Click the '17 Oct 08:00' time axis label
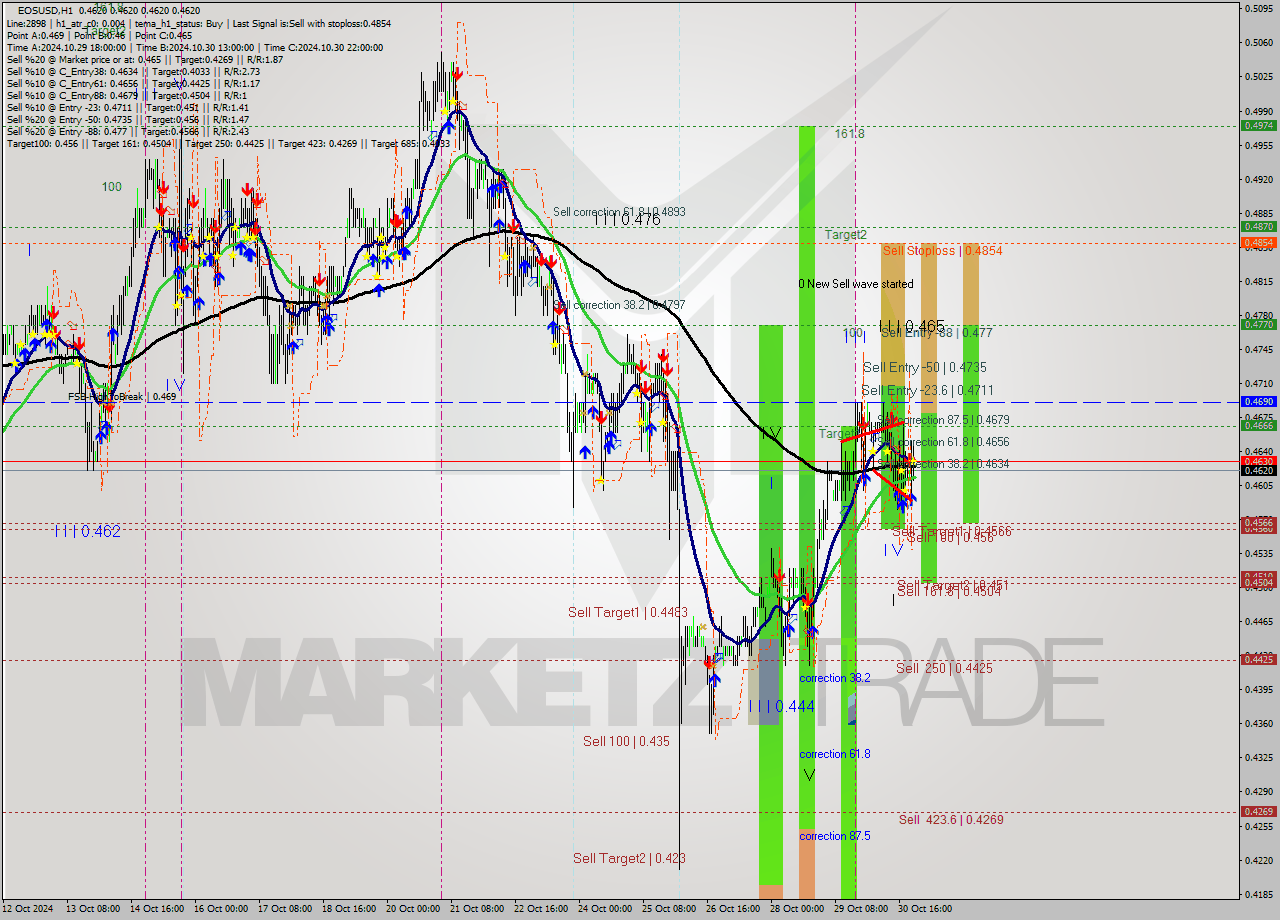Image resolution: width=1280 pixels, height=920 pixels. pyautogui.click(x=285, y=909)
